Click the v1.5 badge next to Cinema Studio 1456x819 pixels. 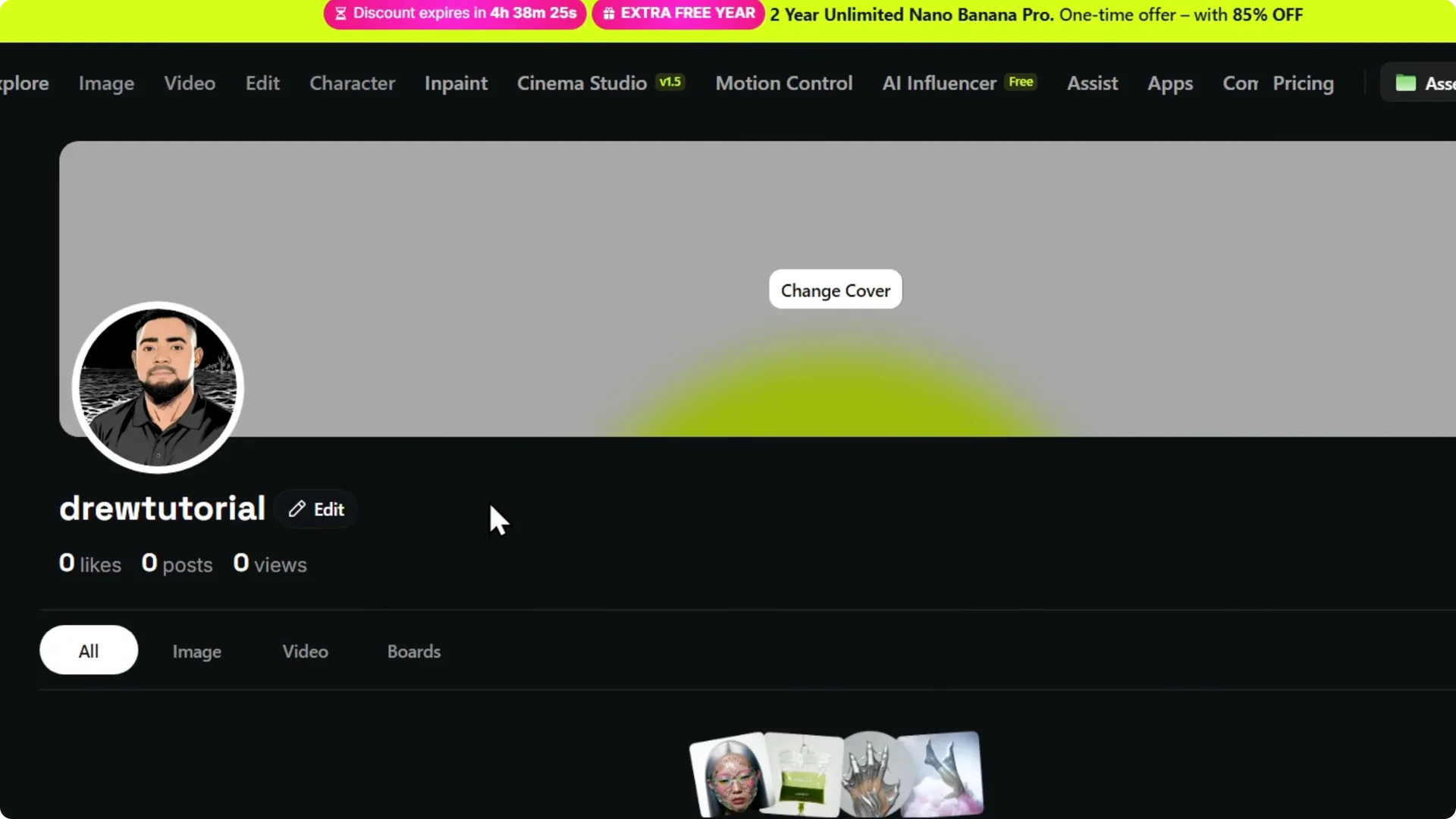[x=670, y=81]
